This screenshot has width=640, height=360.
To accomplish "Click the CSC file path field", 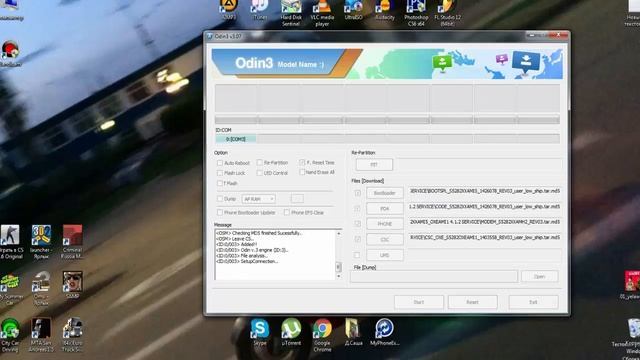I will (x=485, y=237).
